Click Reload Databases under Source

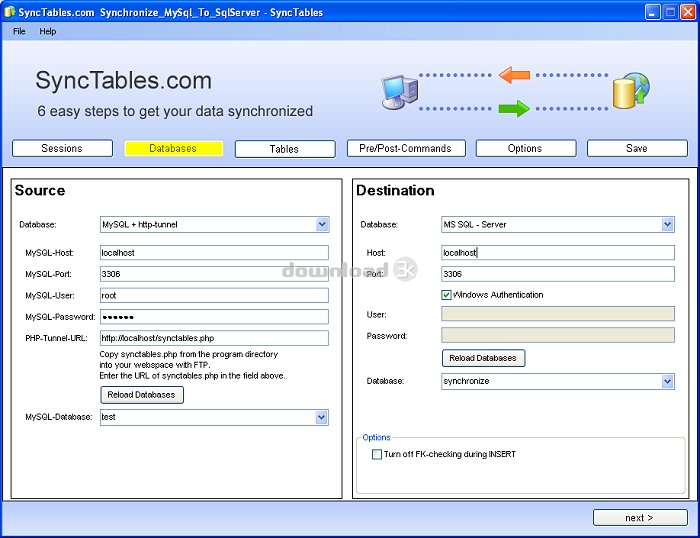142,395
